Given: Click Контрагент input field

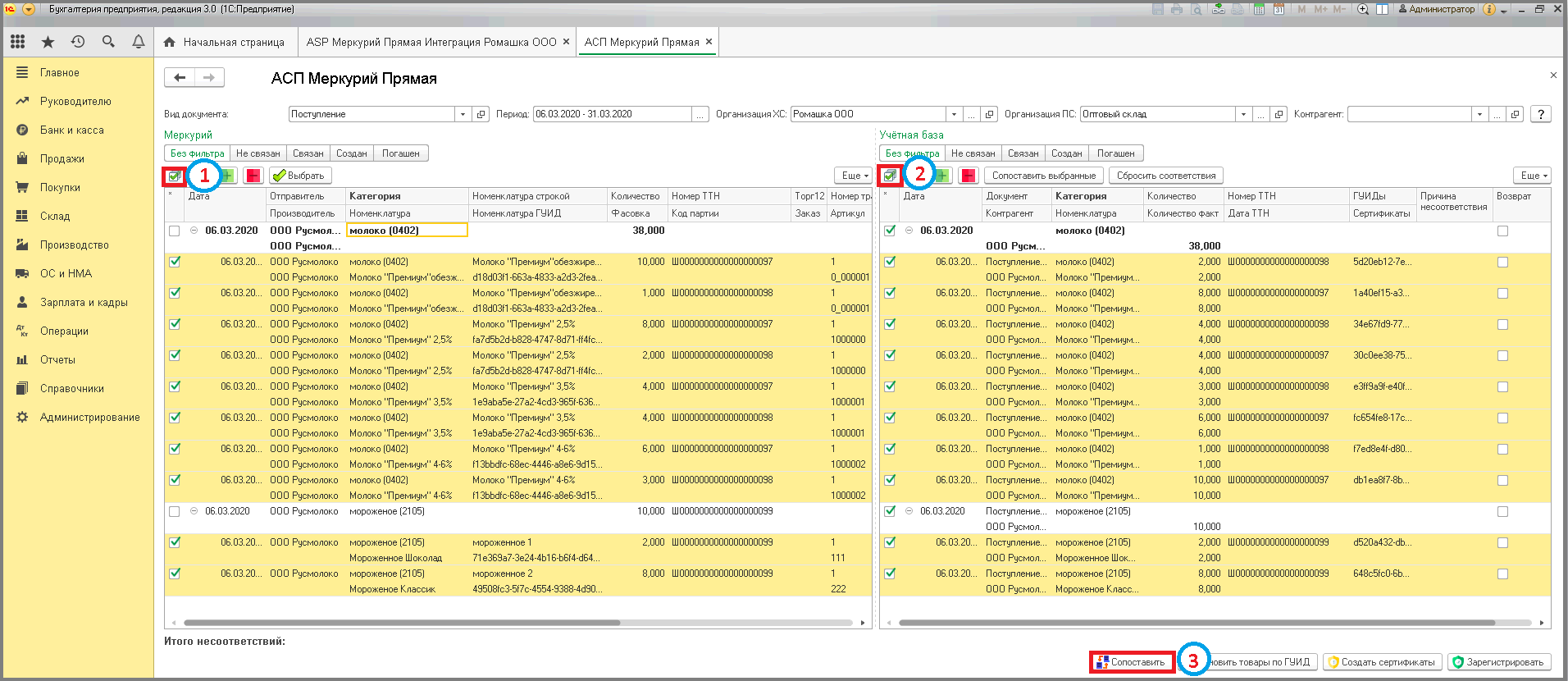Looking at the screenshot, I should (x=1410, y=114).
